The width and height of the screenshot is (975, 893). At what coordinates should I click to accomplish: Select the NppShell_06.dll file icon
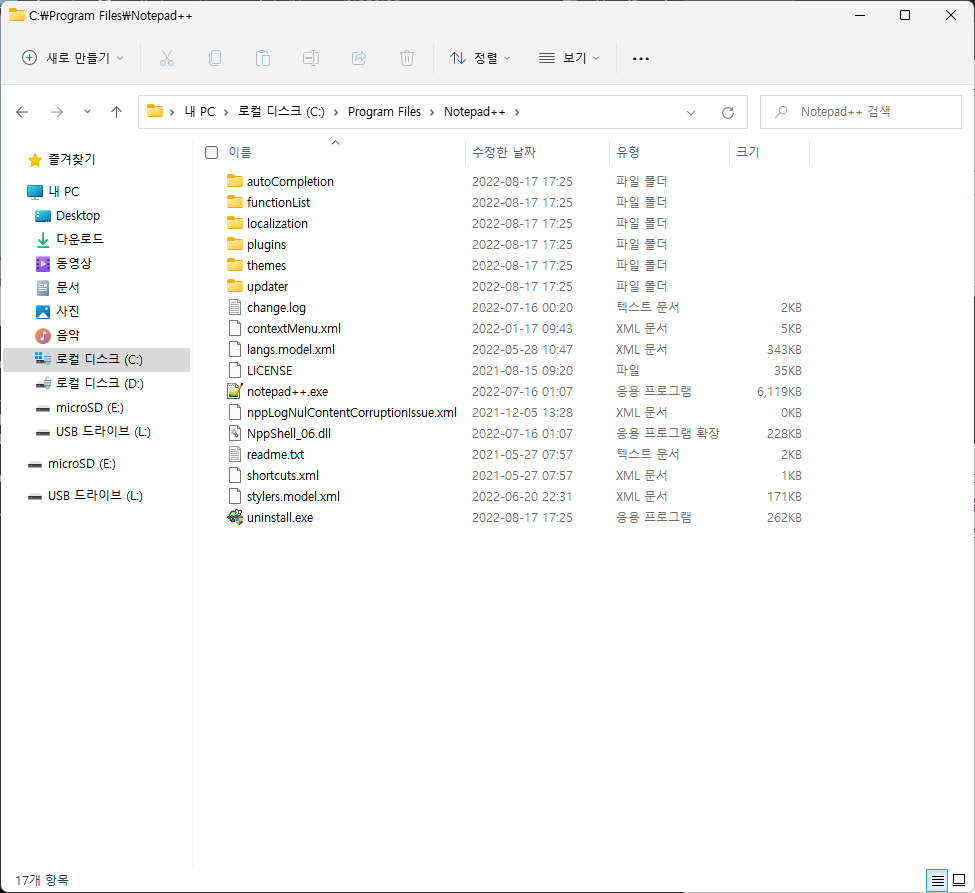tap(234, 433)
